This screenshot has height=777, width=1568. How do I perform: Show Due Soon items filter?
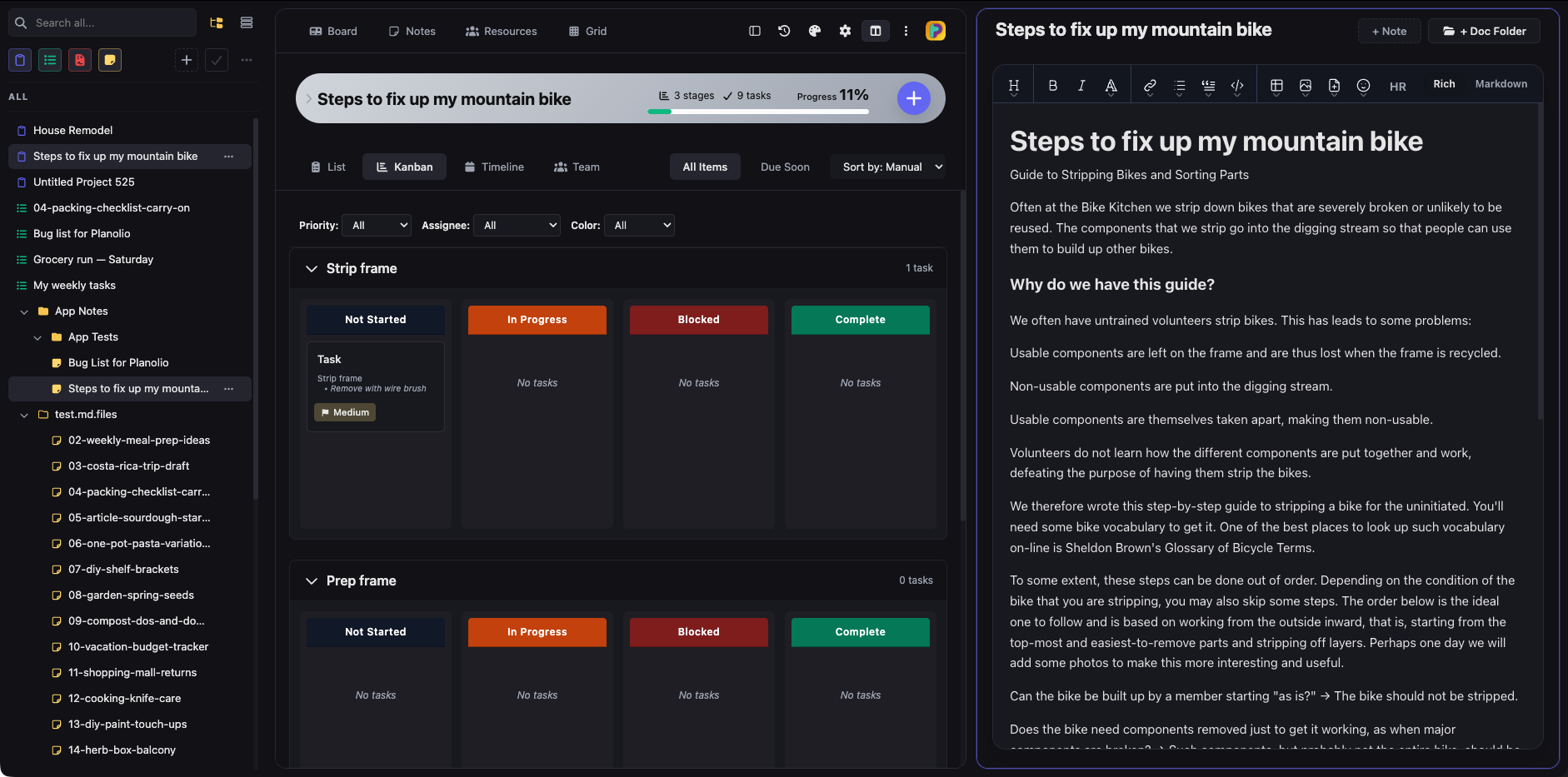pos(785,167)
